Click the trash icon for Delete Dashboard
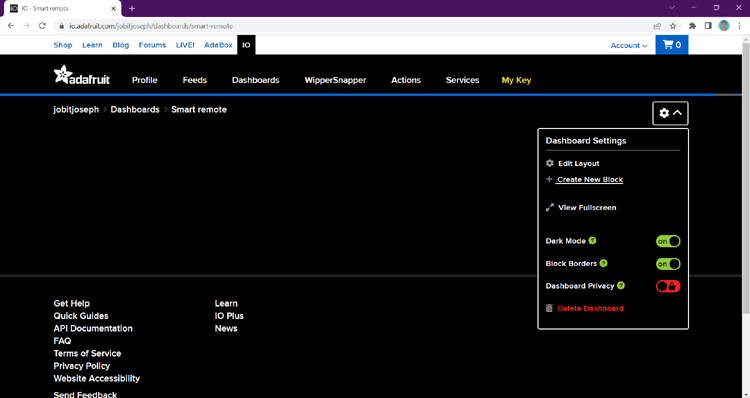Screen dimensions: 750x398 point(549,308)
